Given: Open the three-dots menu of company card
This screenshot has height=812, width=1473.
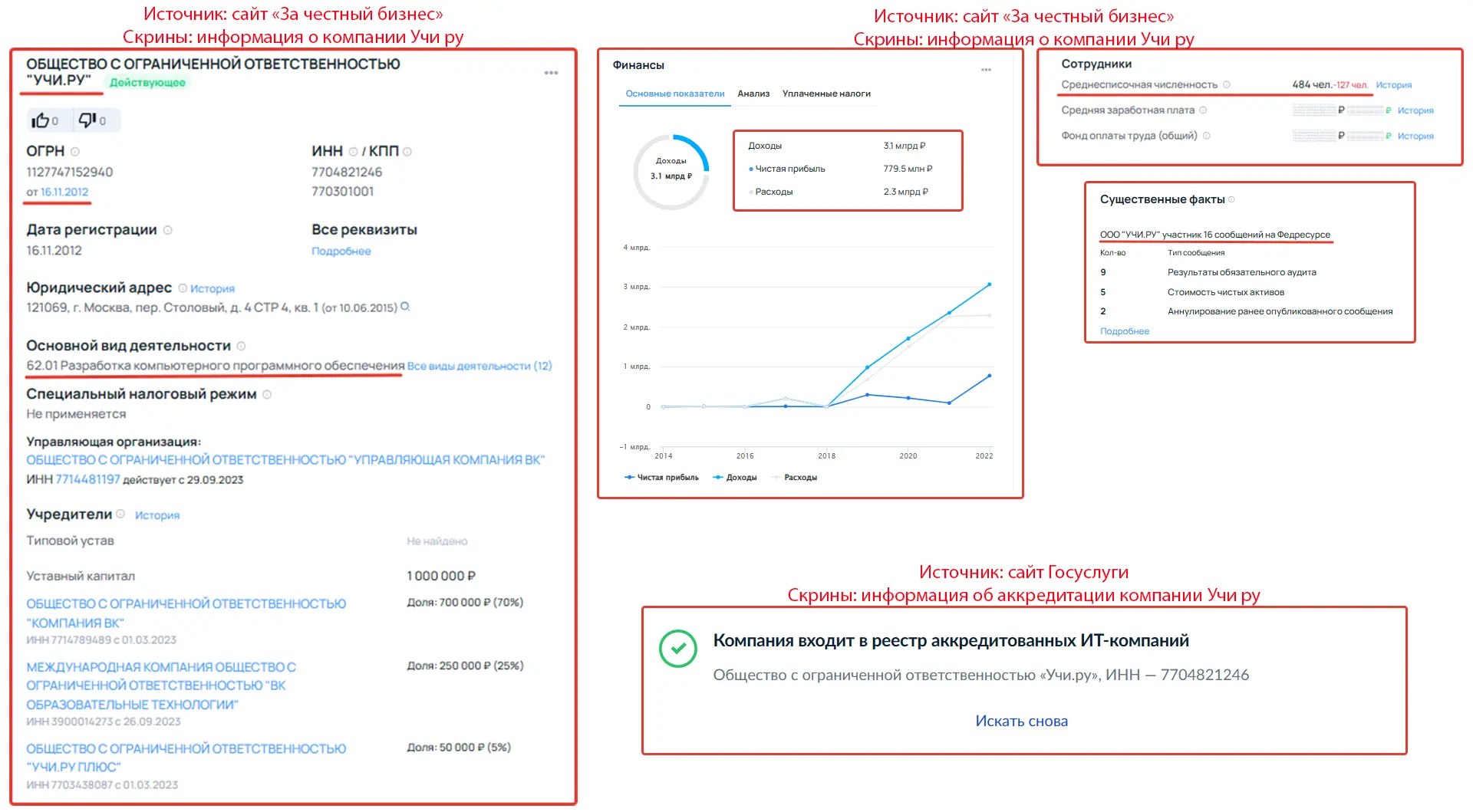Looking at the screenshot, I should [551, 73].
